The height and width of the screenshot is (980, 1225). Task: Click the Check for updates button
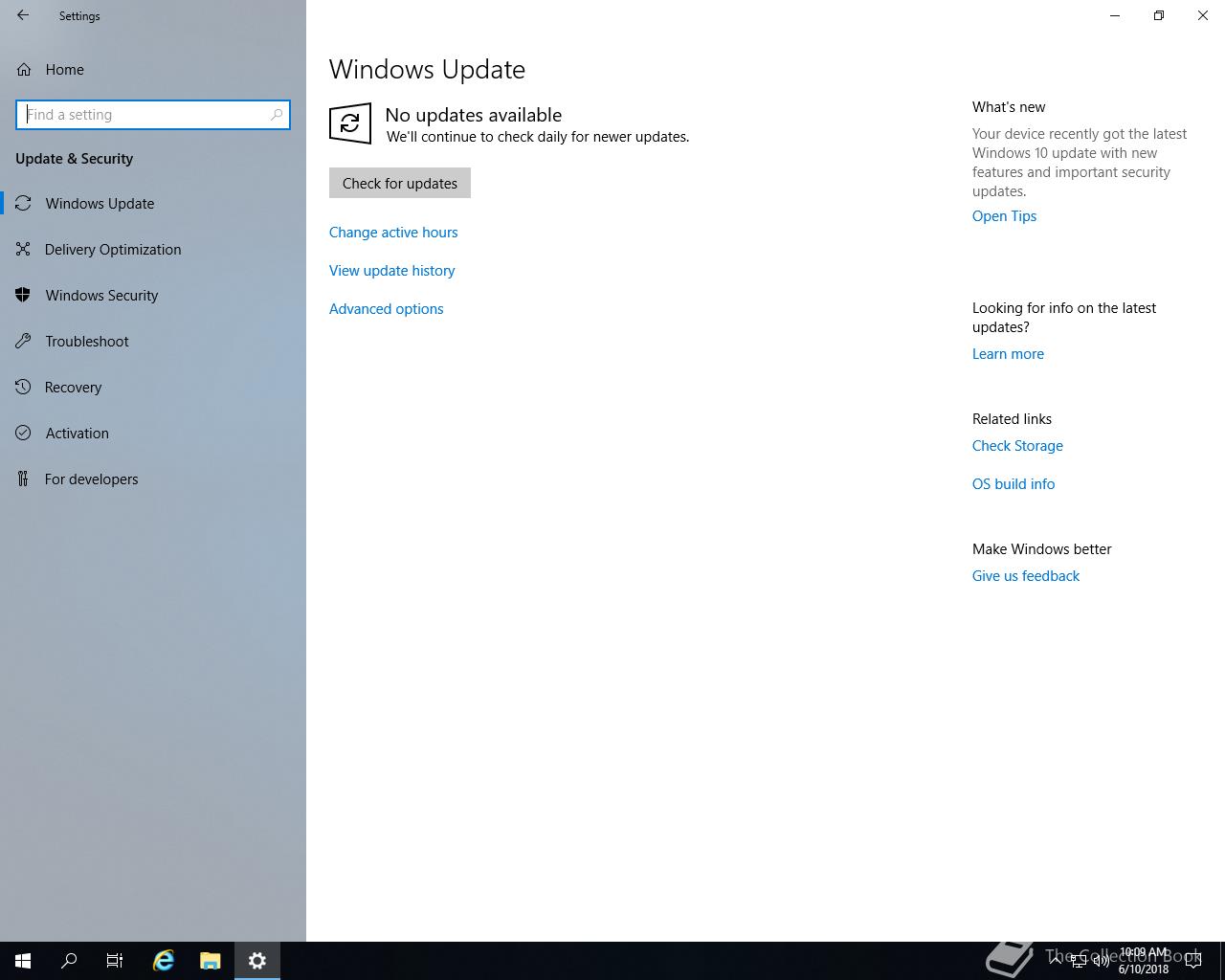coord(400,183)
